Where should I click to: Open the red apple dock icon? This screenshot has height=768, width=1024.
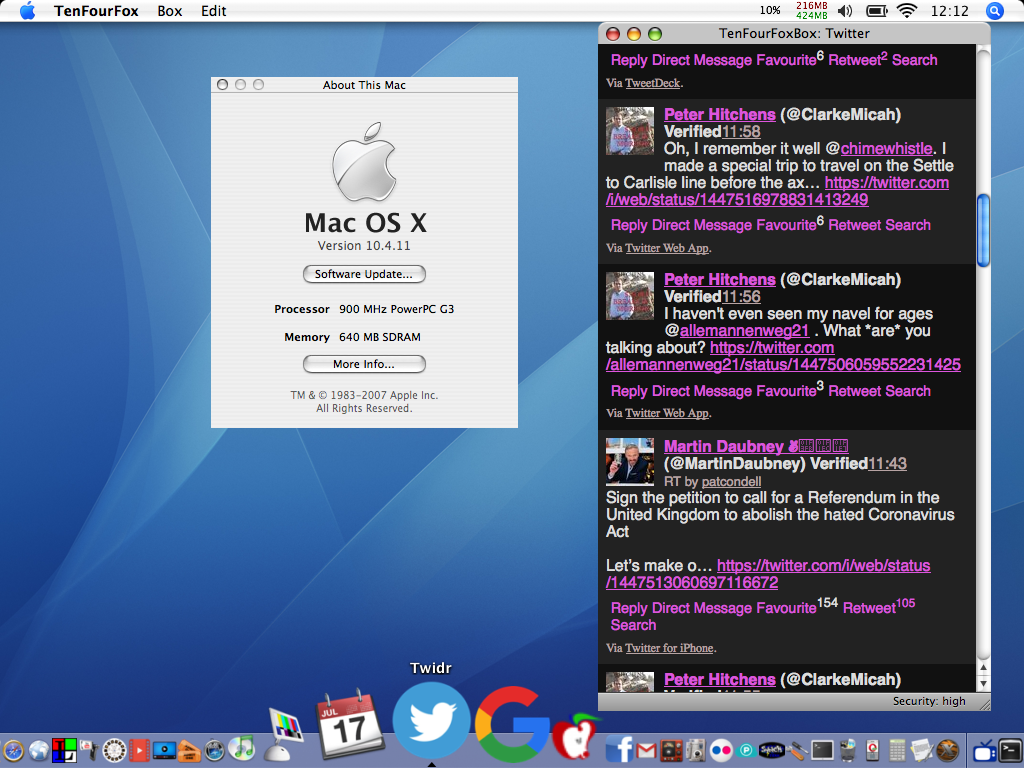(575, 737)
